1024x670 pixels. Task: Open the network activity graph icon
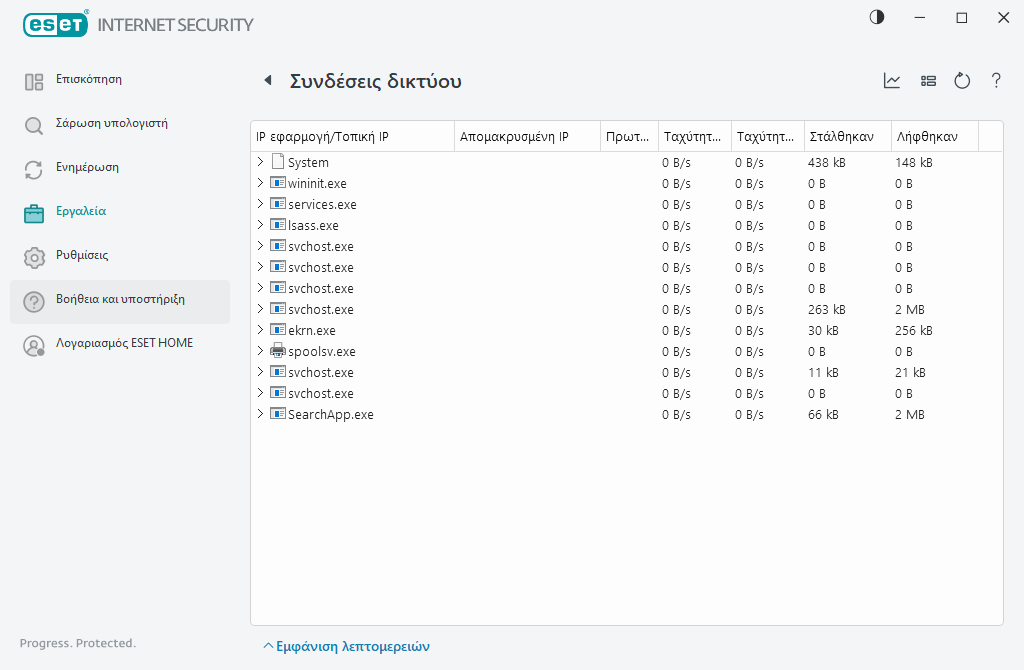coord(892,81)
